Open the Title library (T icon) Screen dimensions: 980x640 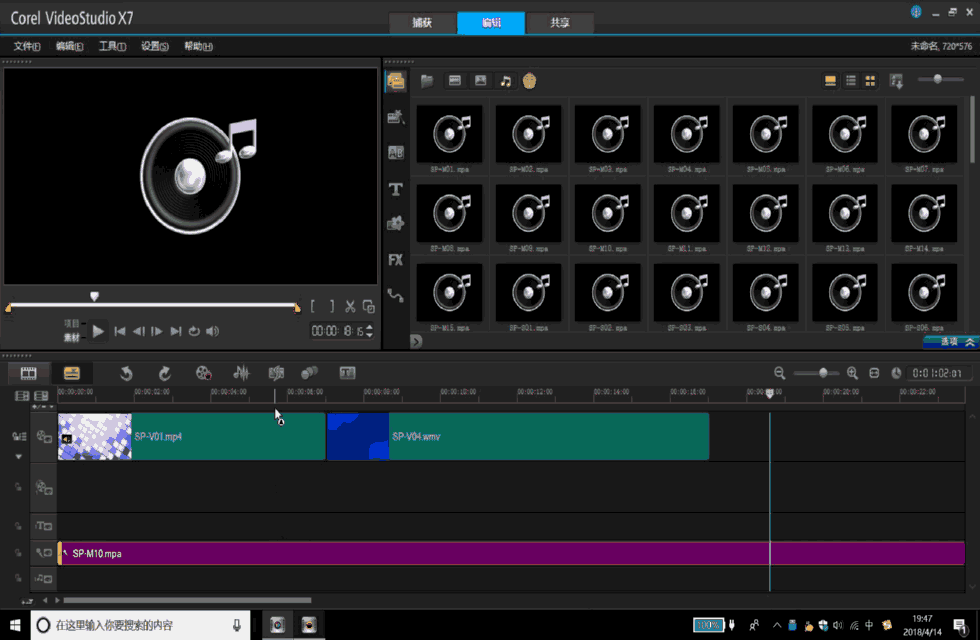tap(396, 189)
